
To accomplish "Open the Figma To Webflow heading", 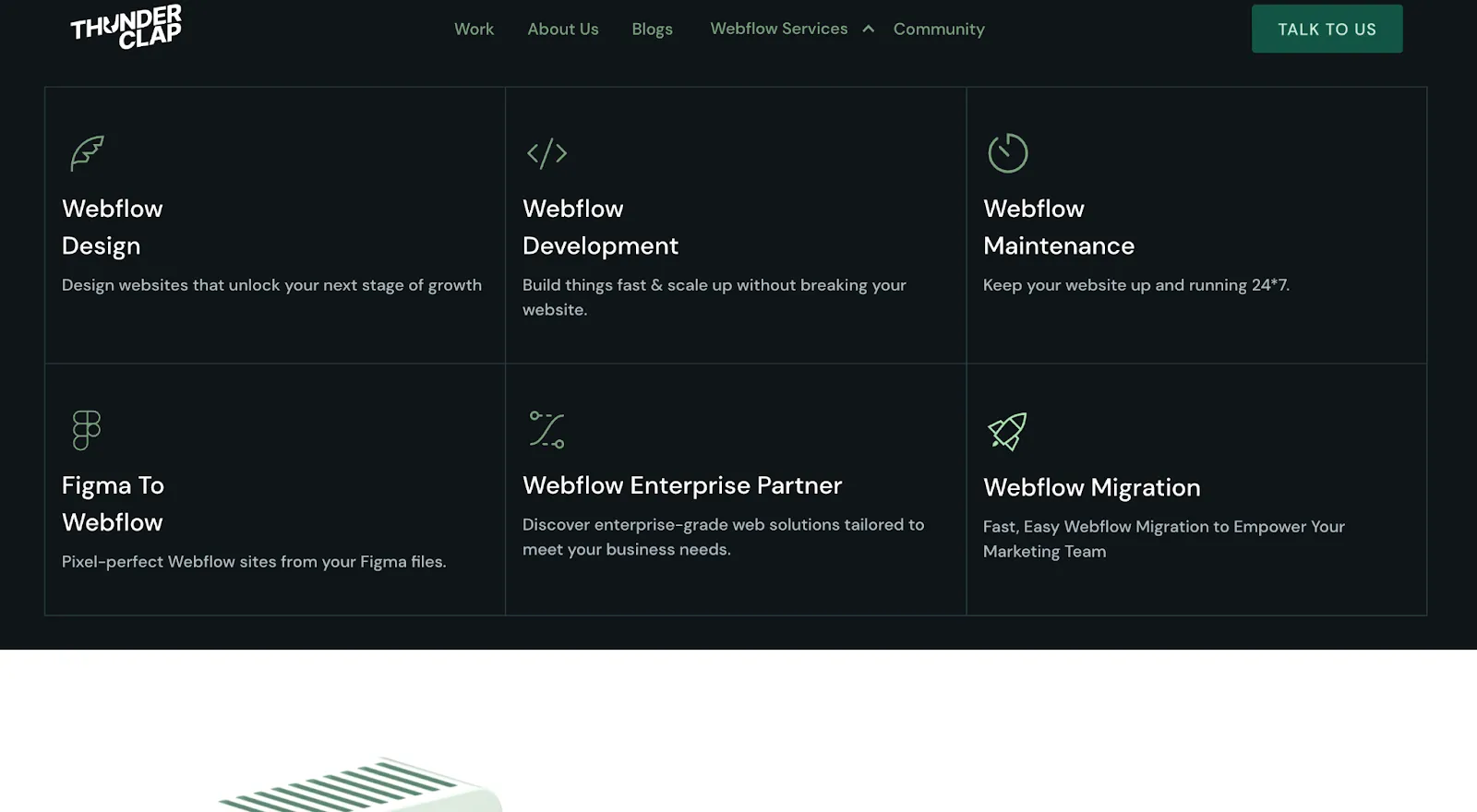I will (113, 504).
